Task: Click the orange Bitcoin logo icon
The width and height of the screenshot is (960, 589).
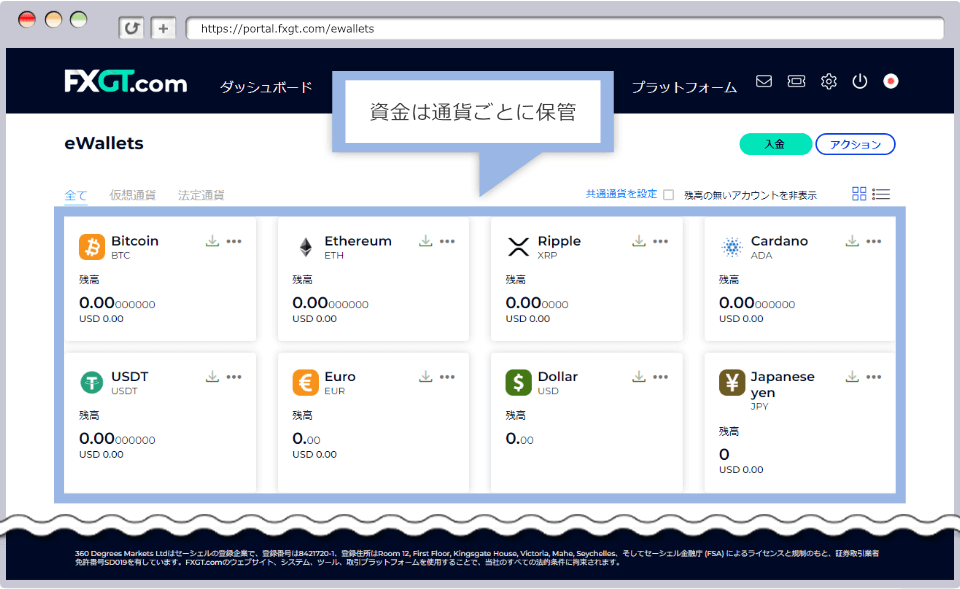Action: click(x=92, y=247)
